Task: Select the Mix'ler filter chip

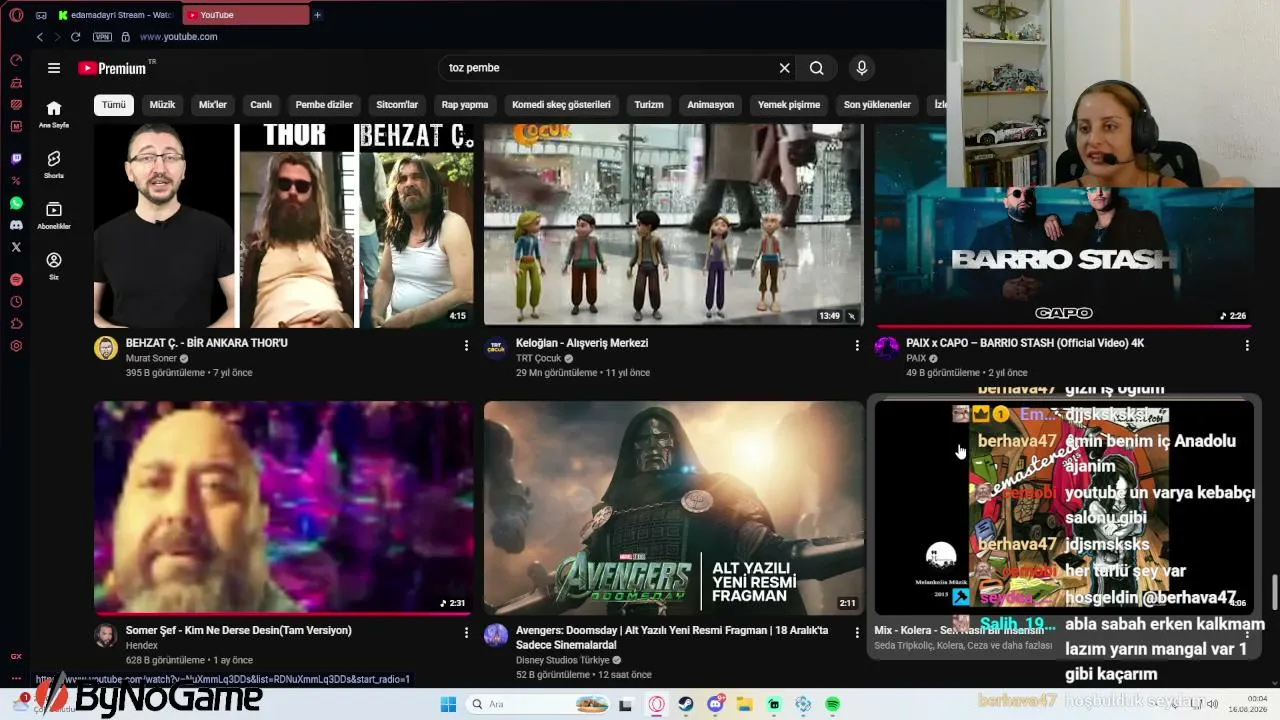Action: coord(213,105)
